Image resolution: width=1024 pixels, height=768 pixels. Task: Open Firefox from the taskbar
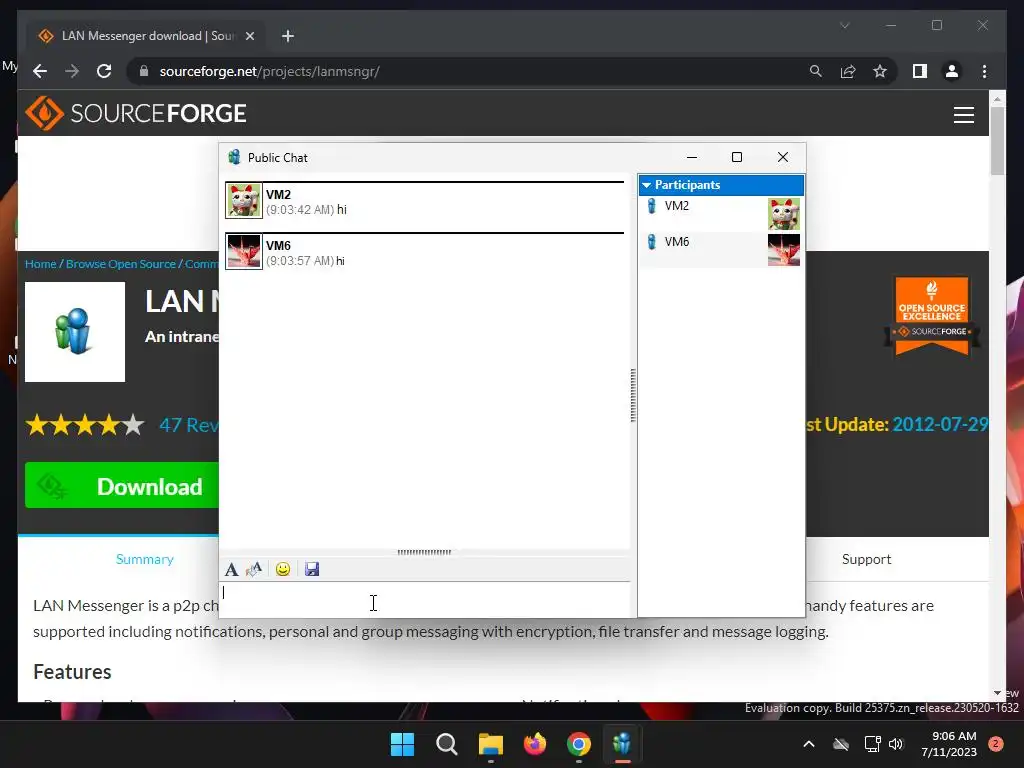[535, 744]
